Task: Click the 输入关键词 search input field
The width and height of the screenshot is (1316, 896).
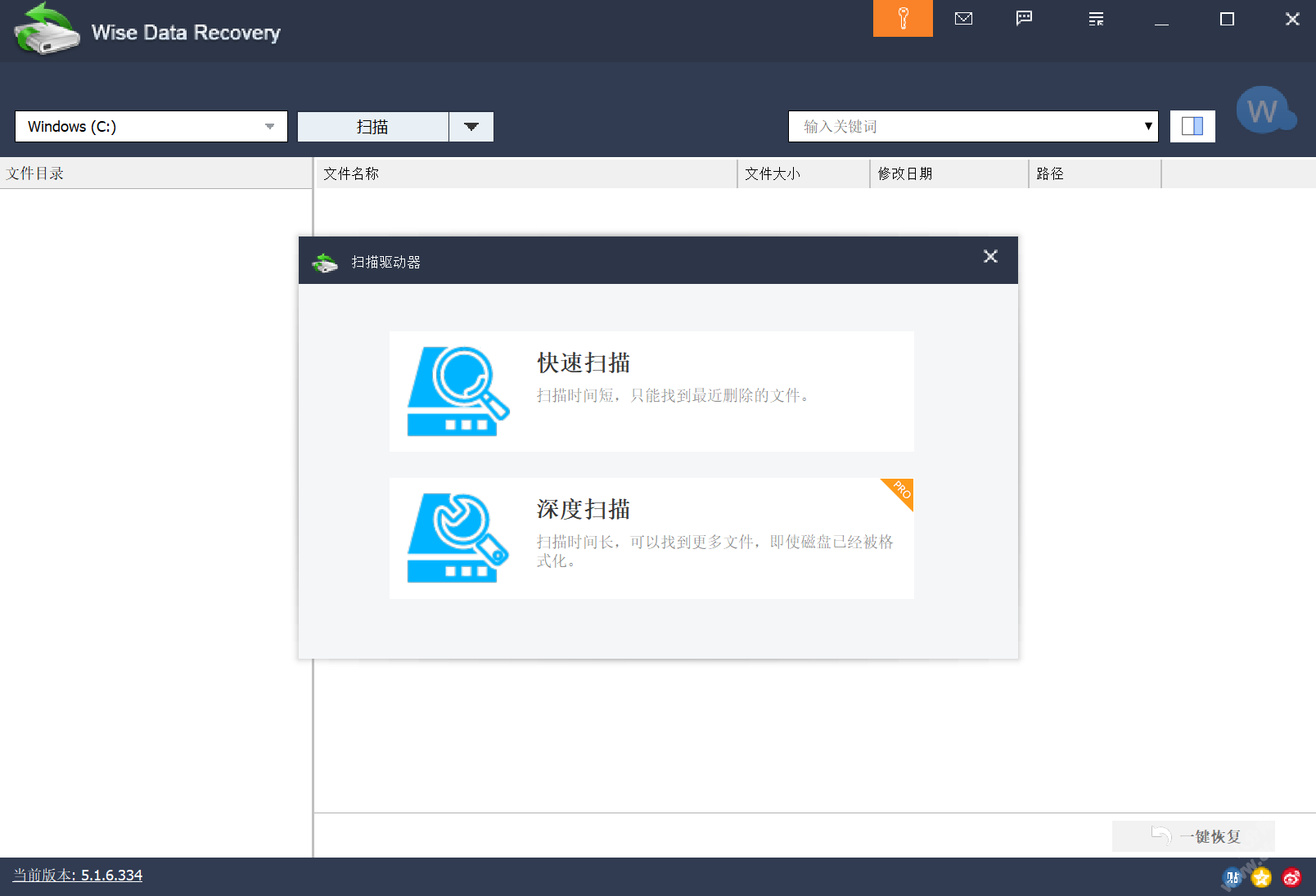Action: pos(966,127)
